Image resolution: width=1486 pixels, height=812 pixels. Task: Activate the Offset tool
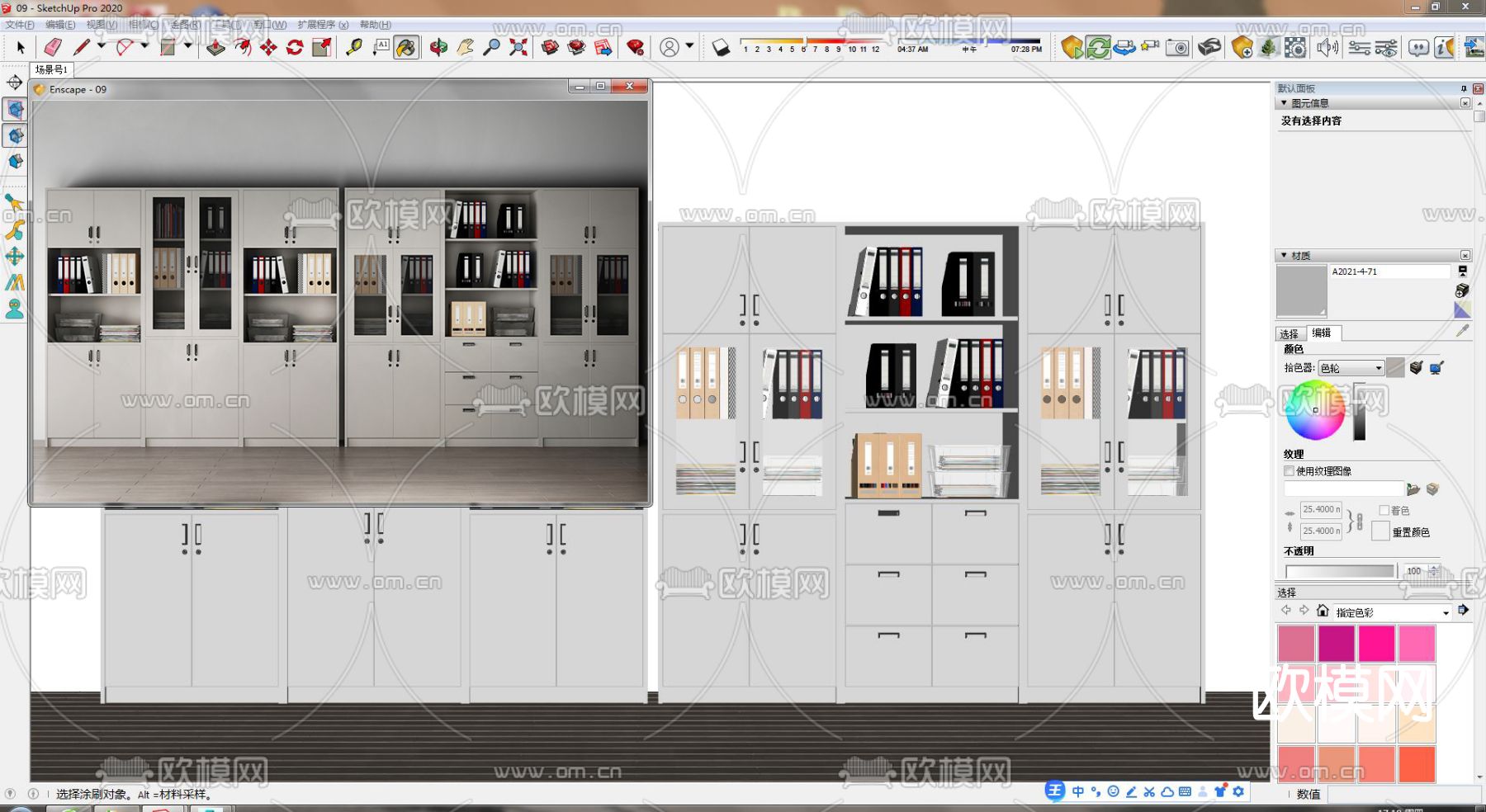point(242,47)
